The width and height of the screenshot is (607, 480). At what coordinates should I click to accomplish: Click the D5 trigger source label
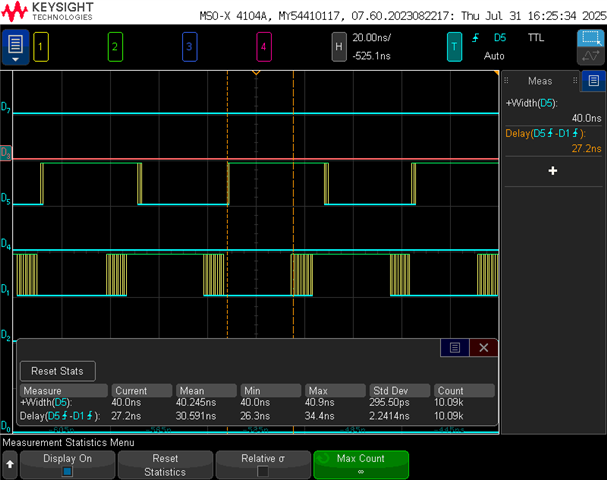coord(500,38)
